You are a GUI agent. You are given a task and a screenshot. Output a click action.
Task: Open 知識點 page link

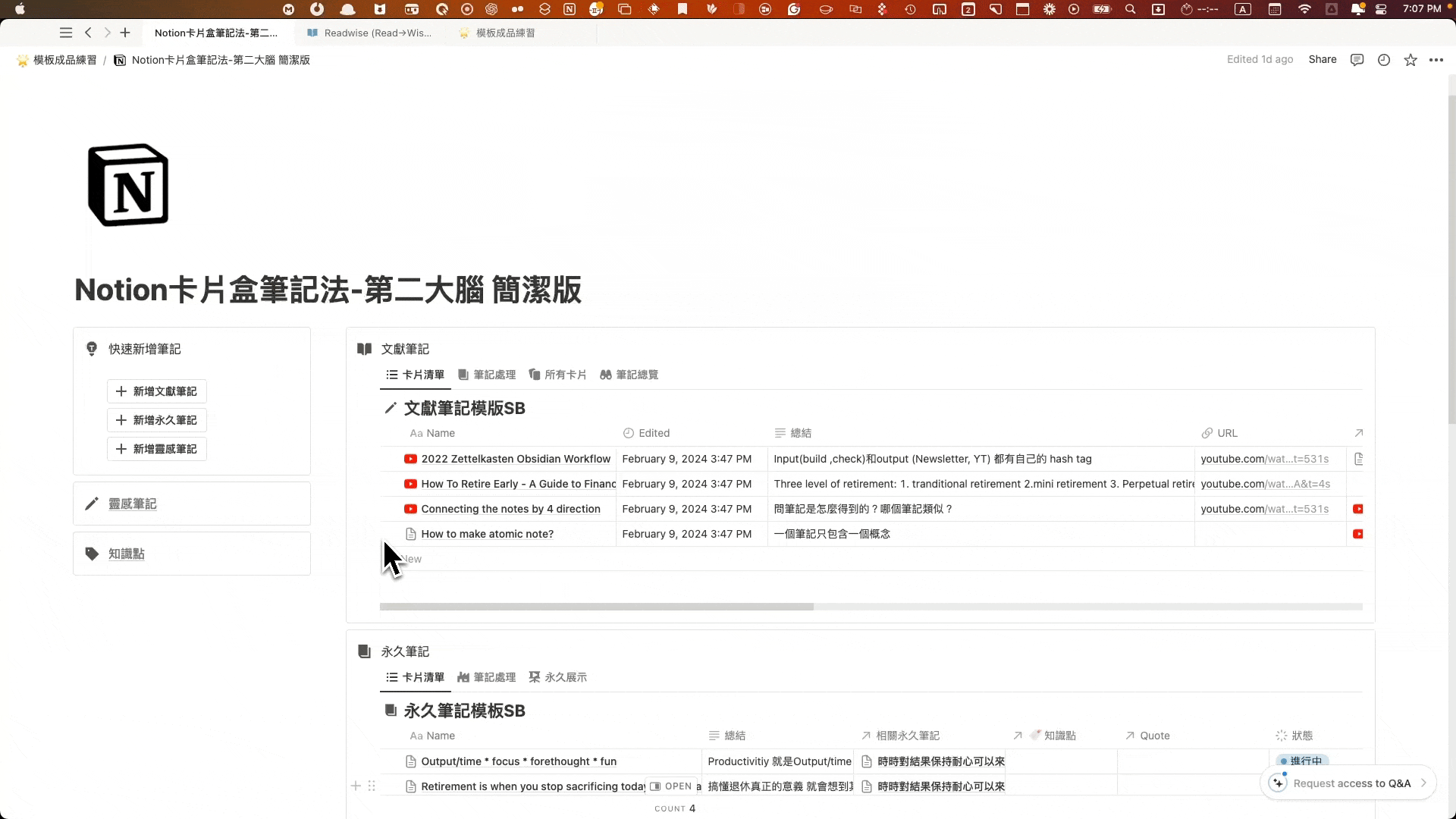[126, 554]
